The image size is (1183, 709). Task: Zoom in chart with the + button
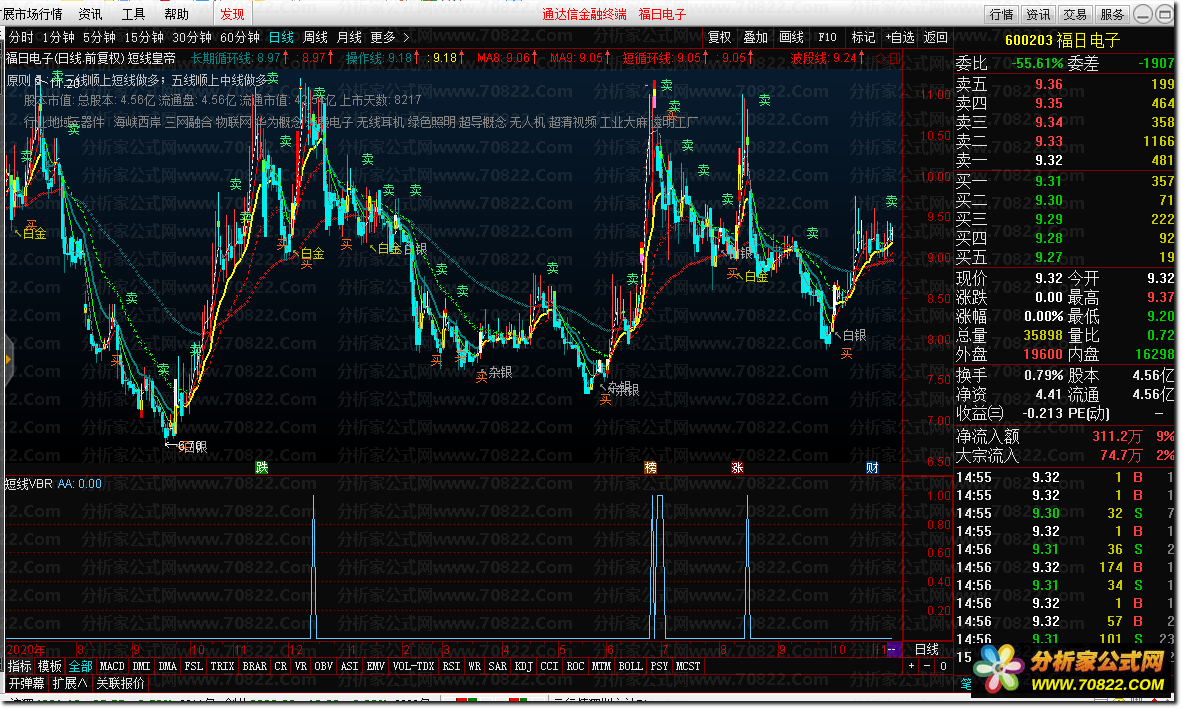point(911,666)
